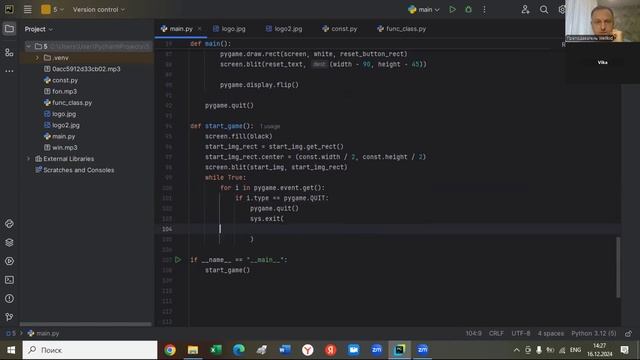
Task: Open Word from the taskbar
Action: pyautogui.click(x=284, y=350)
